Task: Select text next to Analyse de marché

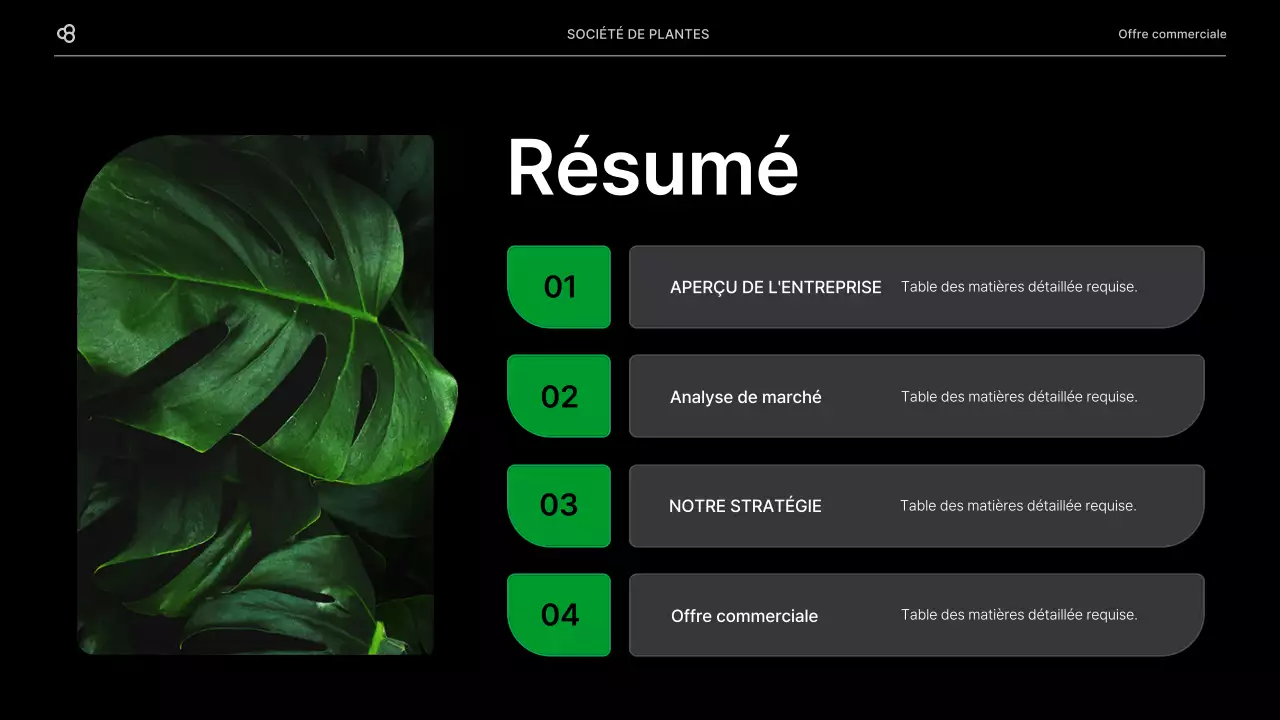Action: click(x=1019, y=396)
